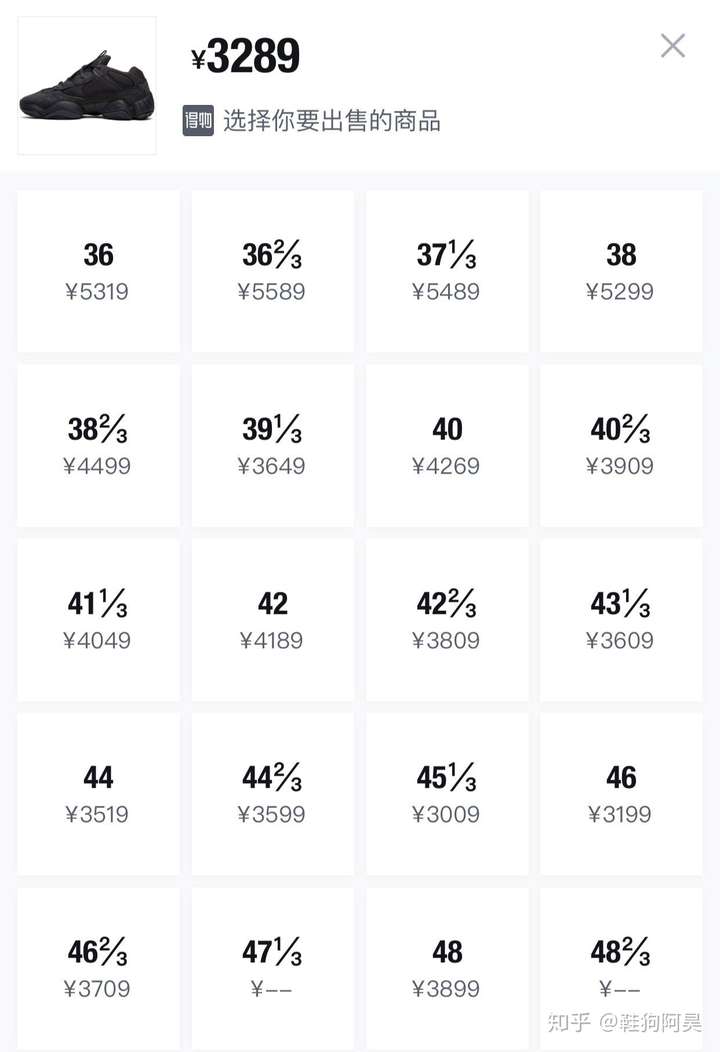Choose size 48 at ¥3899

point(447,969)
